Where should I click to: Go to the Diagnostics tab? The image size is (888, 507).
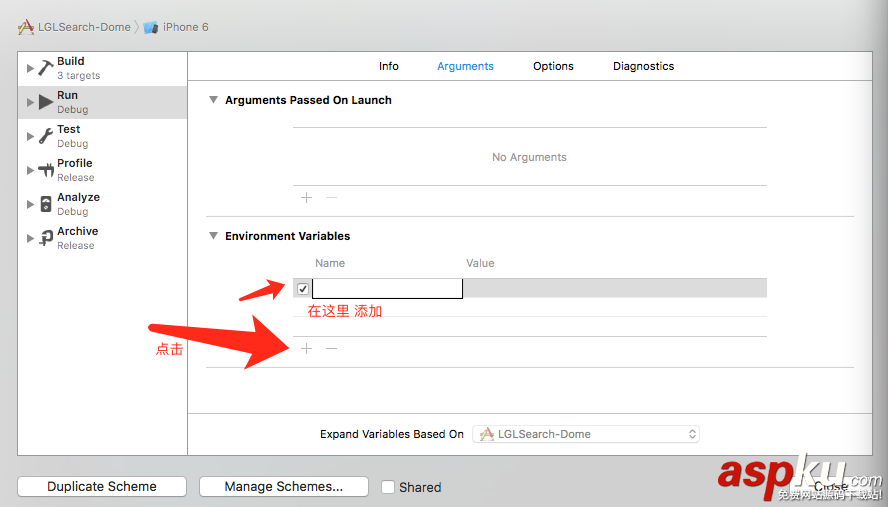click(643, 66)
